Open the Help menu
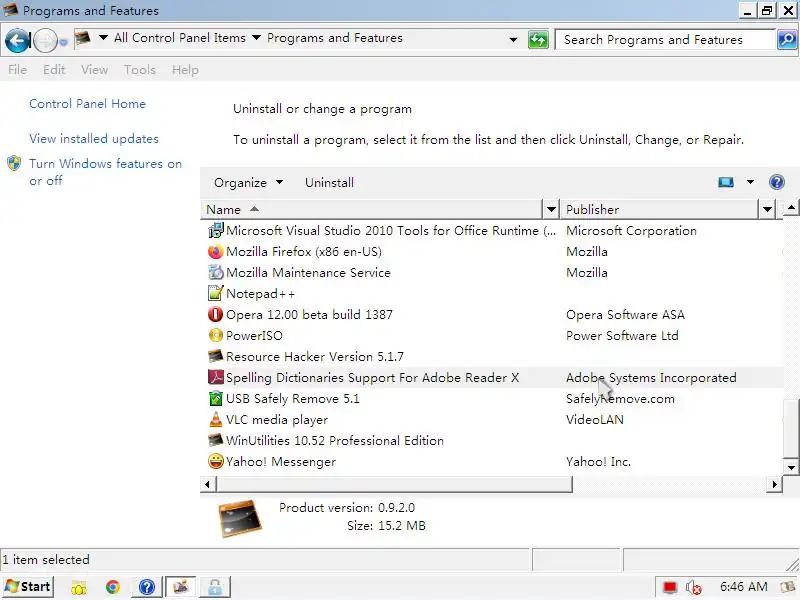Viewport: 800px width, 600px height. coord(185,70)
